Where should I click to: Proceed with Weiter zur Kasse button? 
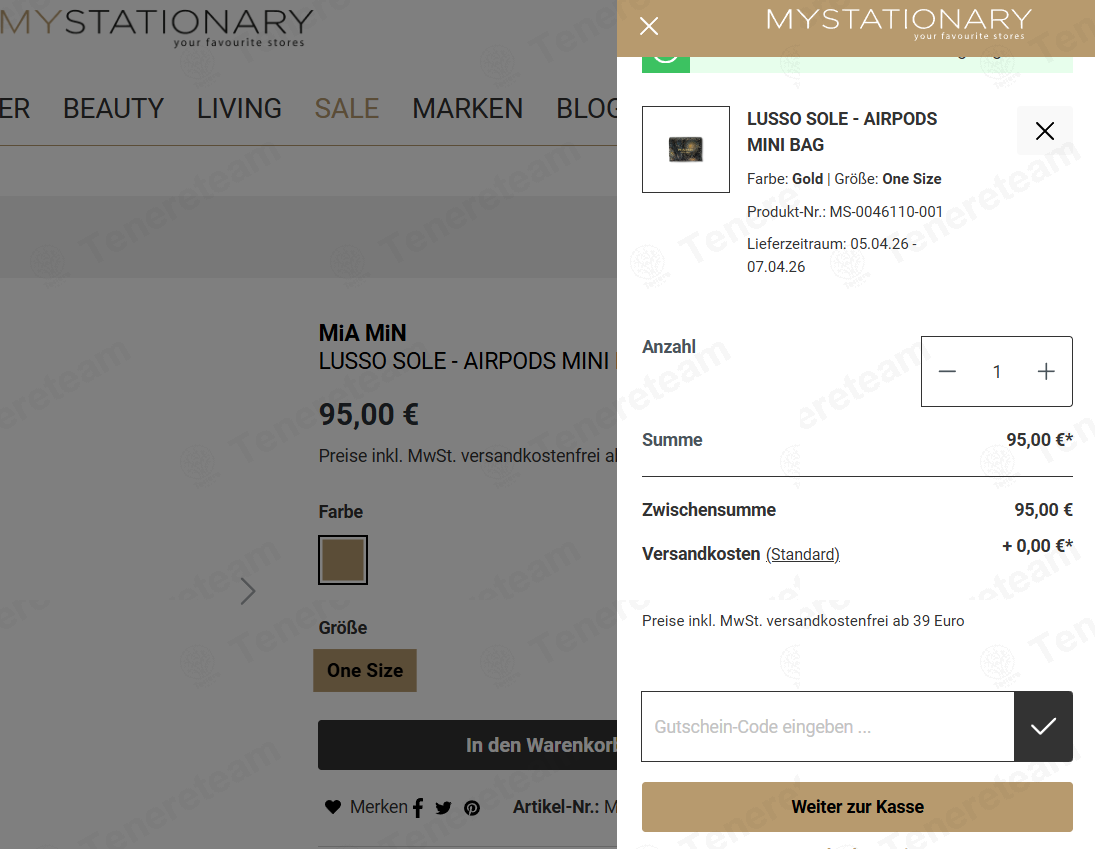point(857,806)
